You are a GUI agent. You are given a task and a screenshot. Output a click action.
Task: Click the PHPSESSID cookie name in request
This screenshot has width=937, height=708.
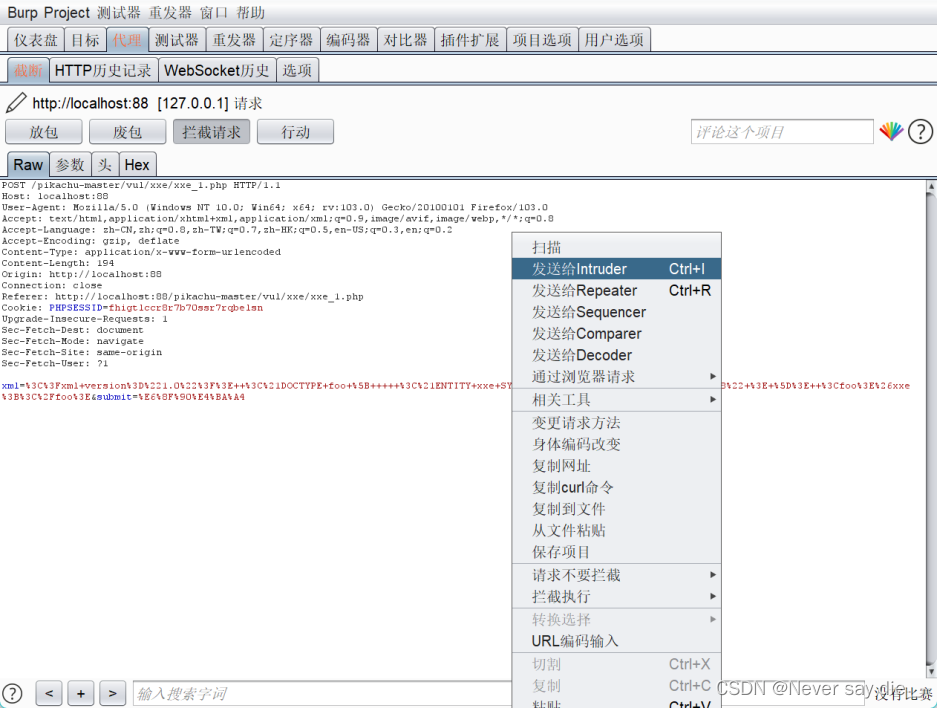click(76, 308)
